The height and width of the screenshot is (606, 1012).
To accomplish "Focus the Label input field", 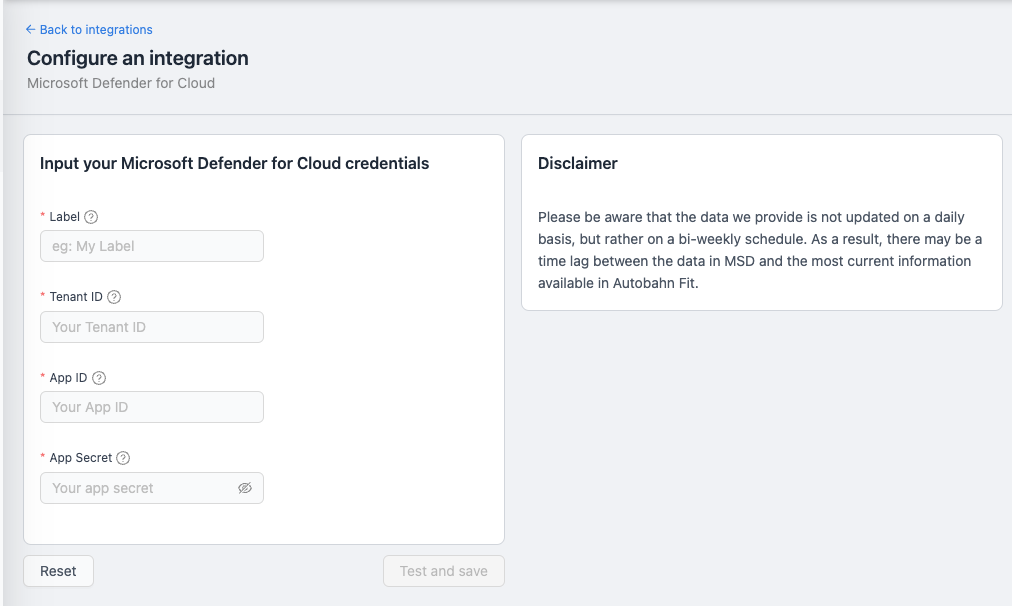I will click(x=152, y=246).
